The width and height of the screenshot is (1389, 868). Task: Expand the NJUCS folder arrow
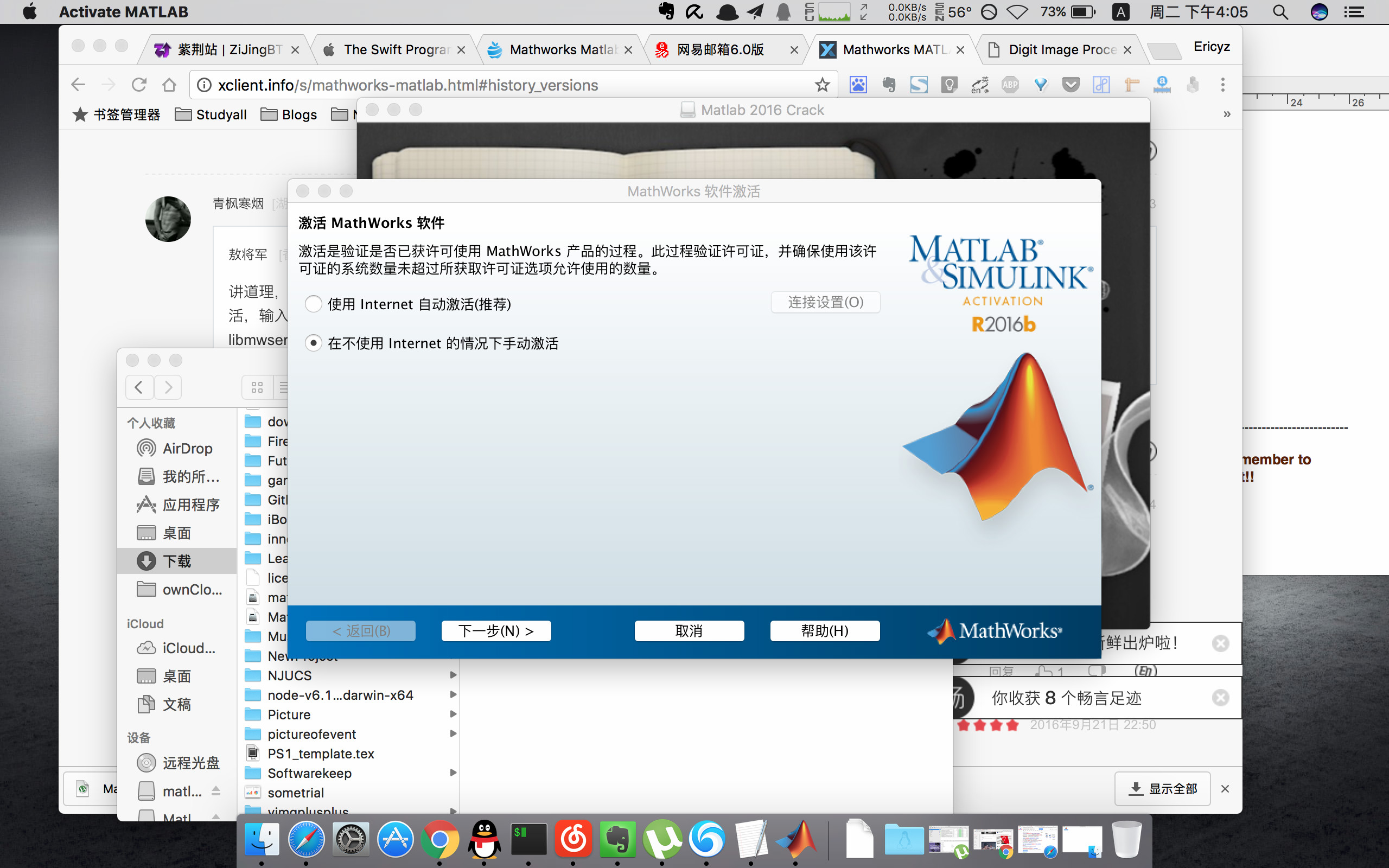click(453, 675)
